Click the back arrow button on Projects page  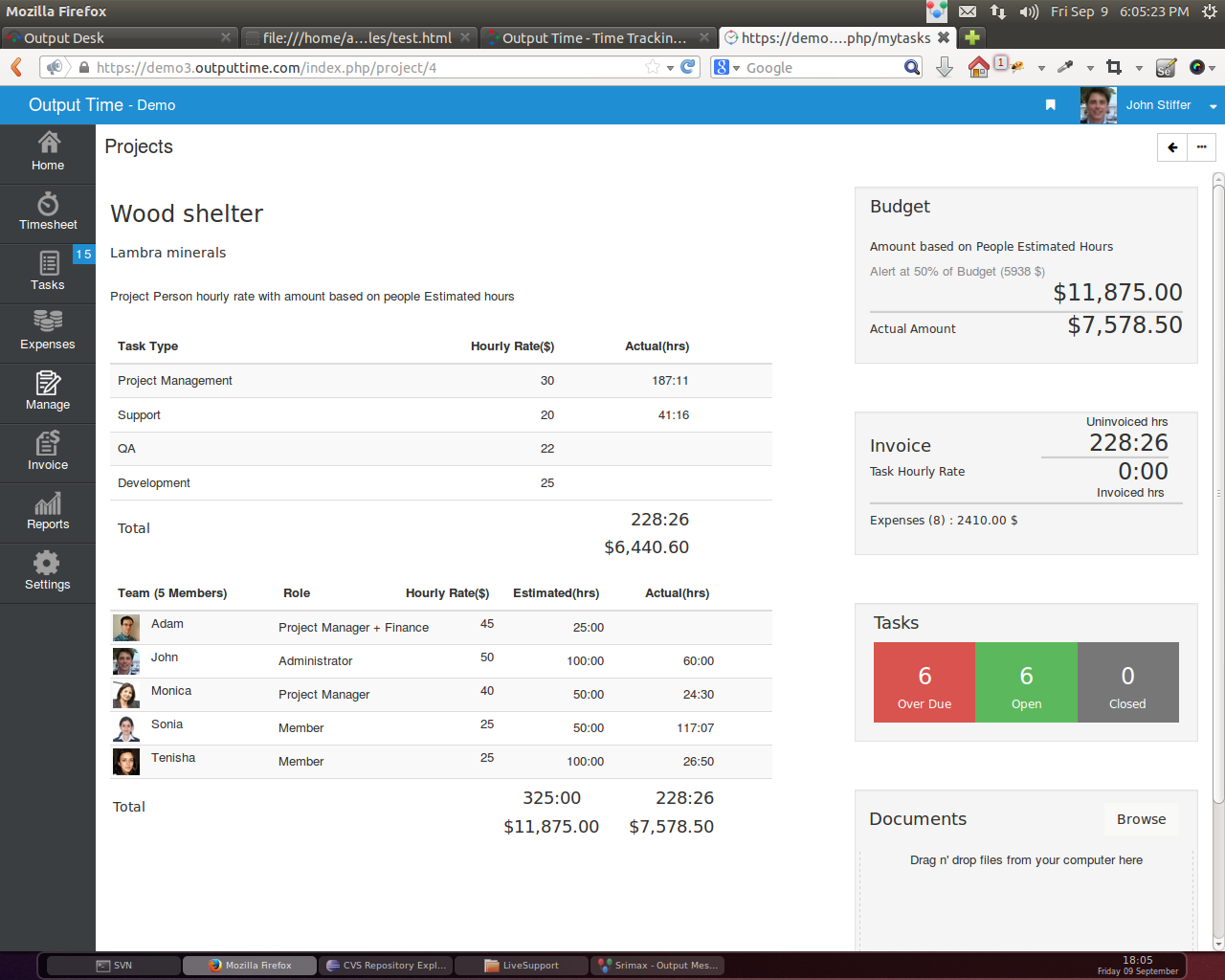[x=1172, y=147]
